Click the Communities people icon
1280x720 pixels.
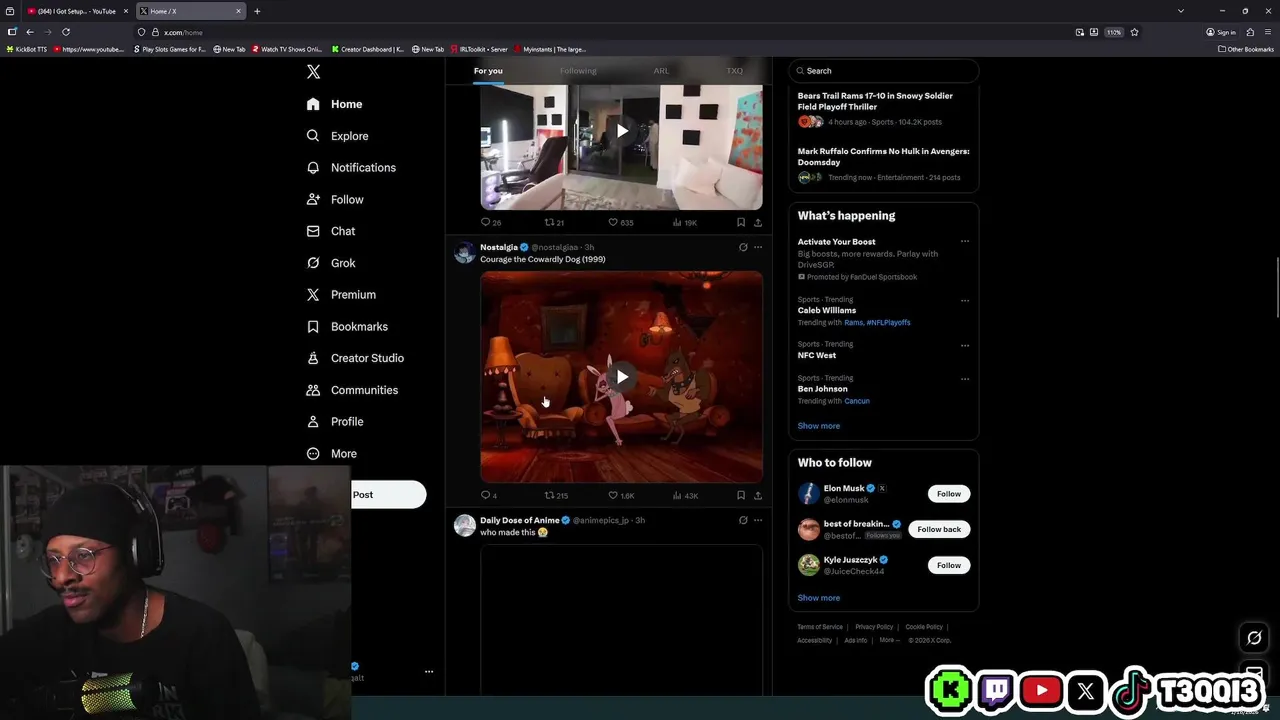[313, 390]
